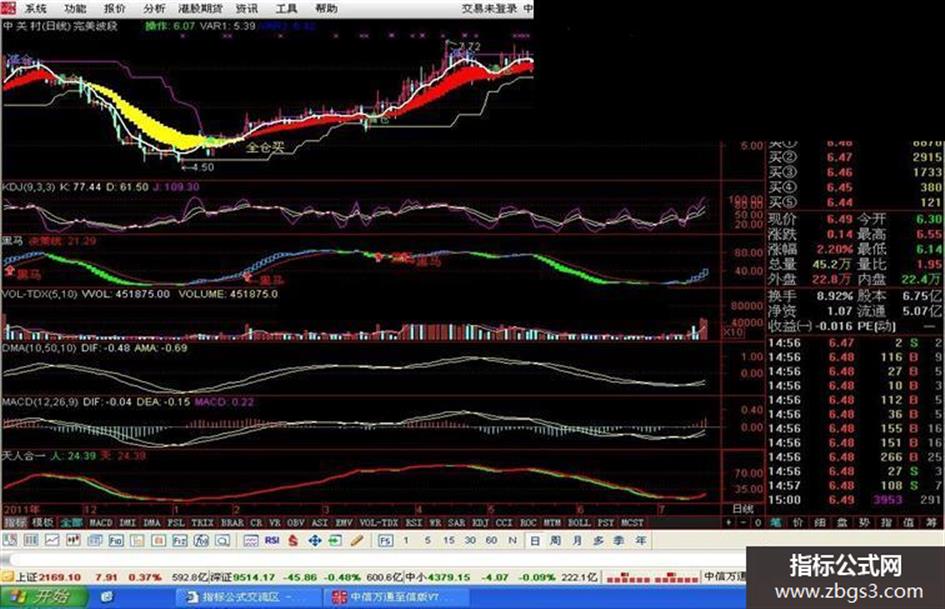945x609 pixels.
Task: Open the 工具 menu
Action: pos(286,8)
